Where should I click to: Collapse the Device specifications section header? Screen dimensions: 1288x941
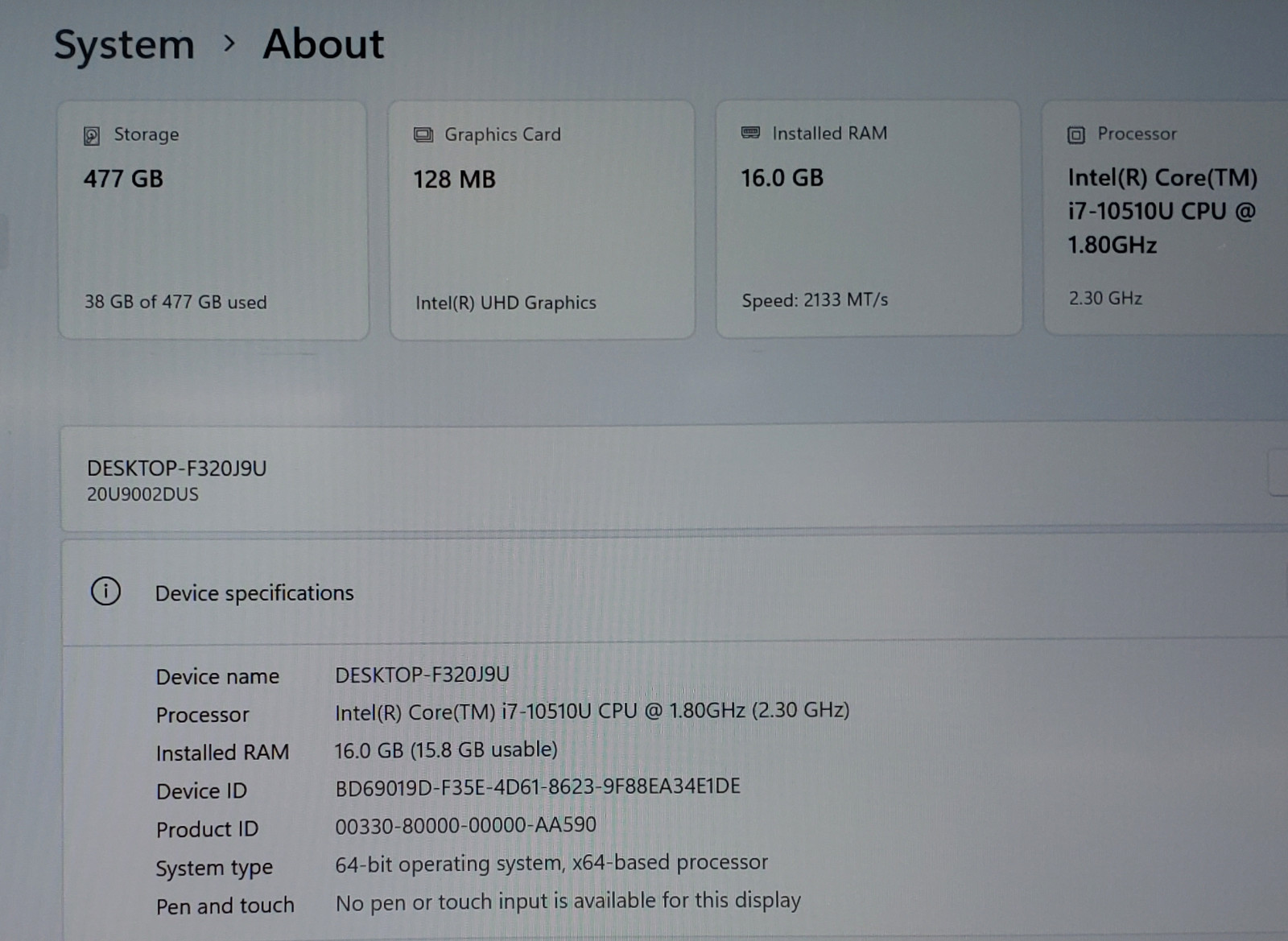coord(675,592)
